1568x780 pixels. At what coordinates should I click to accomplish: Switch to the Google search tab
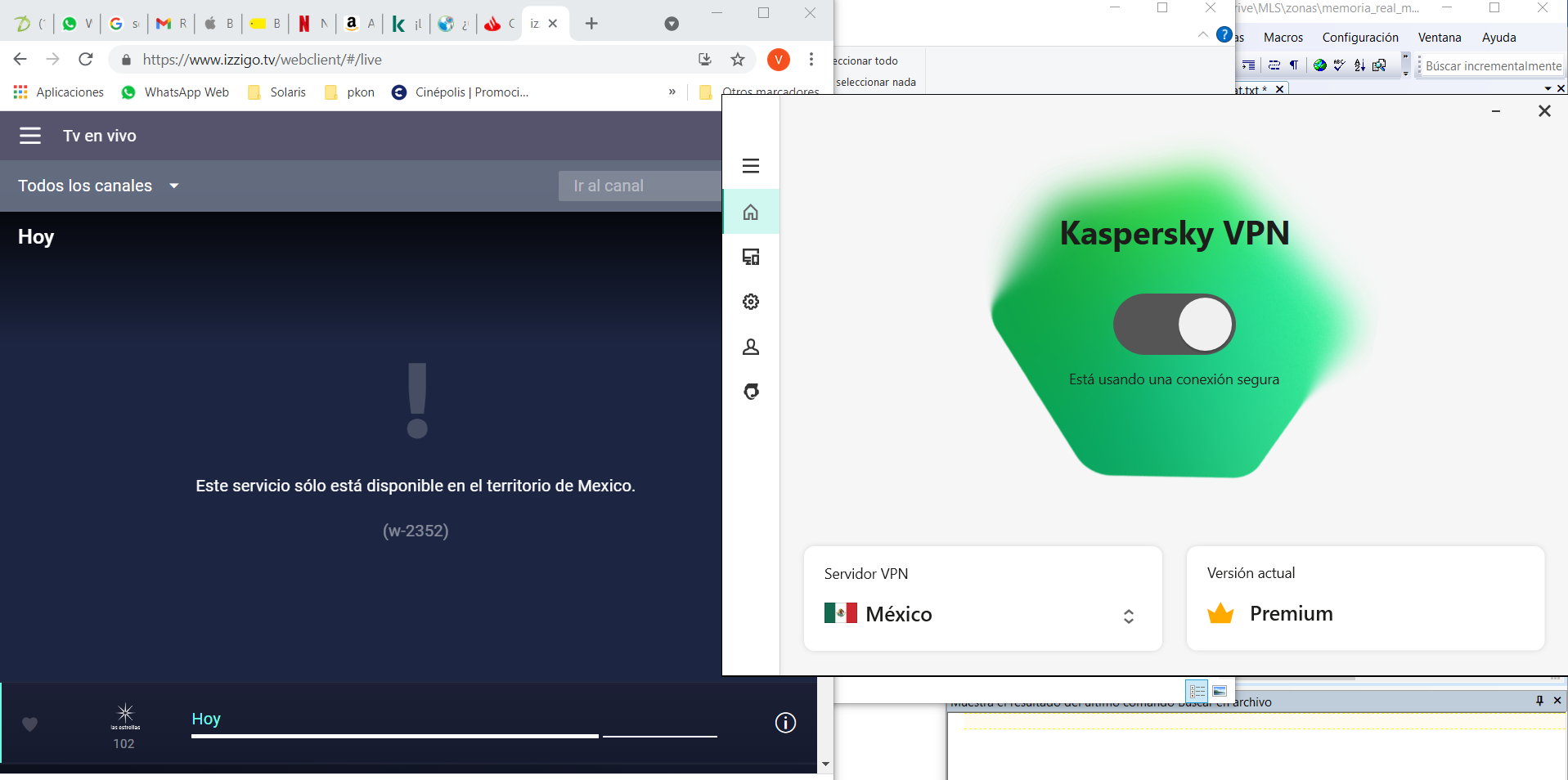pos(124,24)
